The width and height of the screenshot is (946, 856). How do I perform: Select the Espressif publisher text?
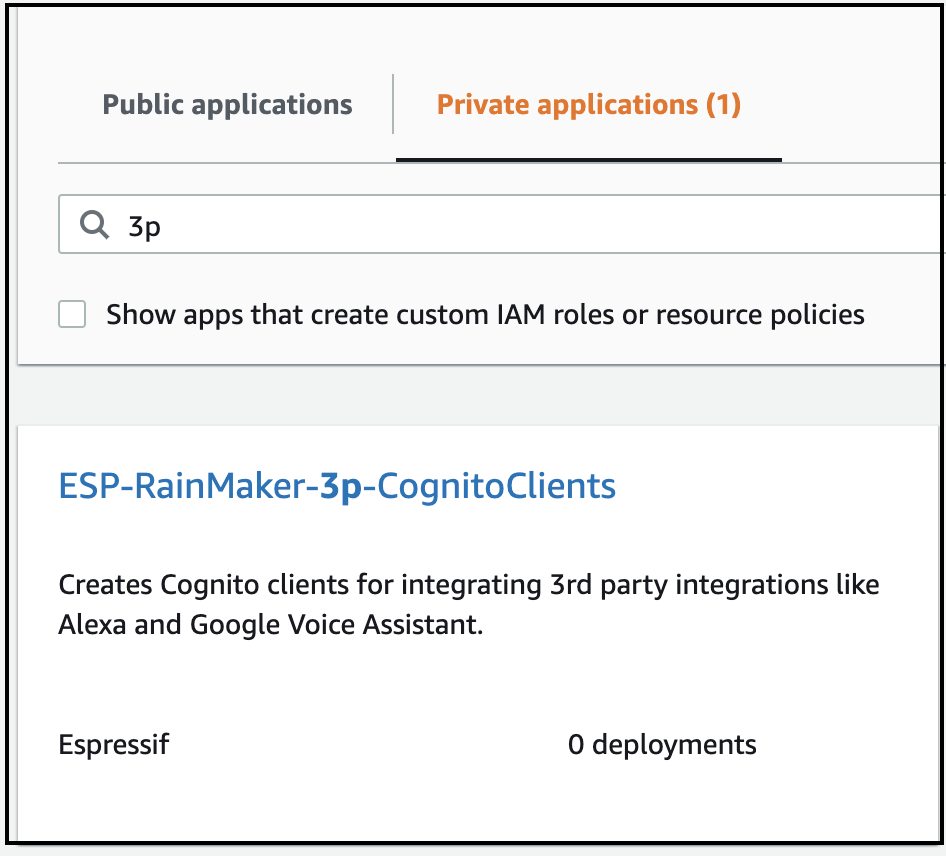pos(114,744)
